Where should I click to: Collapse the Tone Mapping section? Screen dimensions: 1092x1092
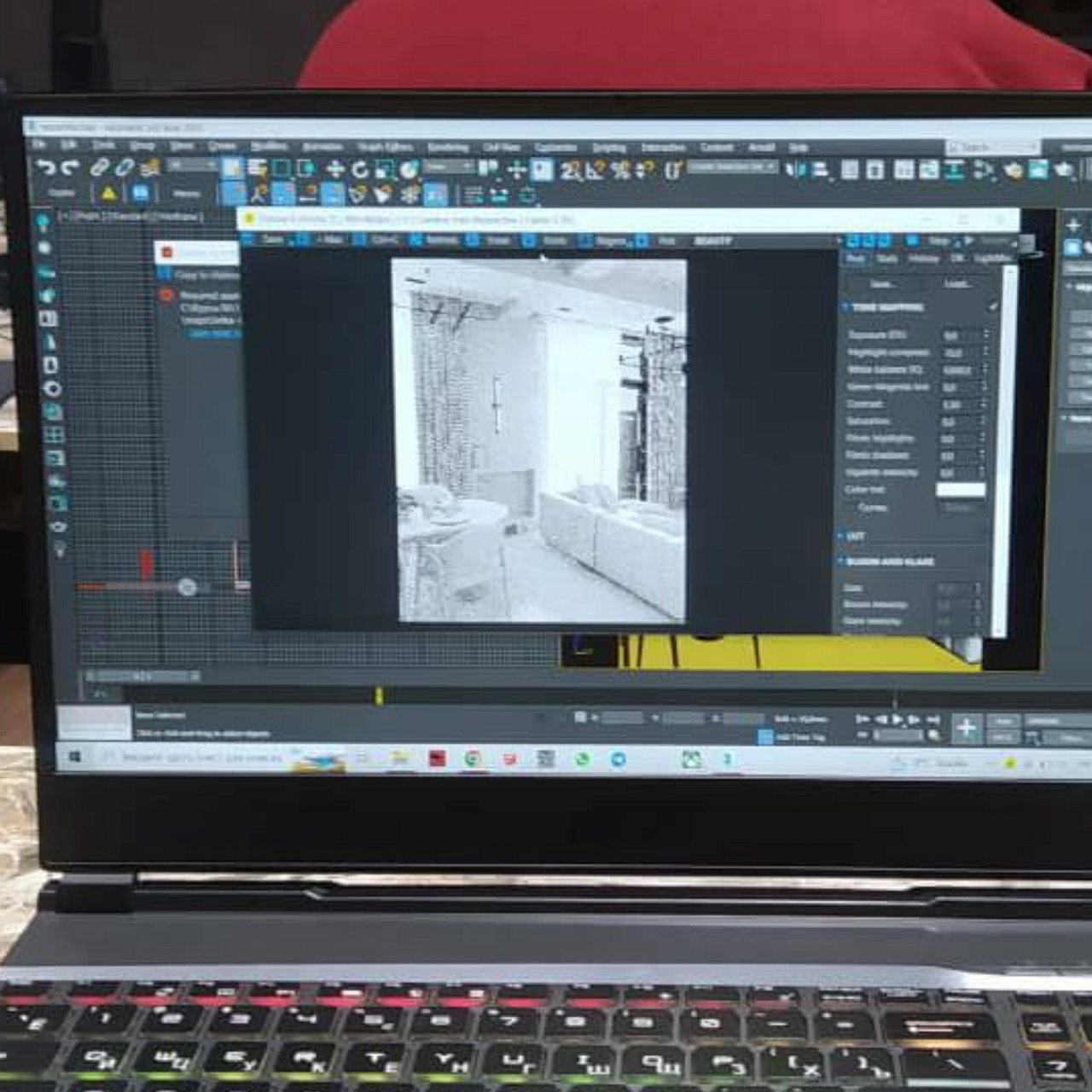point(846,307)
